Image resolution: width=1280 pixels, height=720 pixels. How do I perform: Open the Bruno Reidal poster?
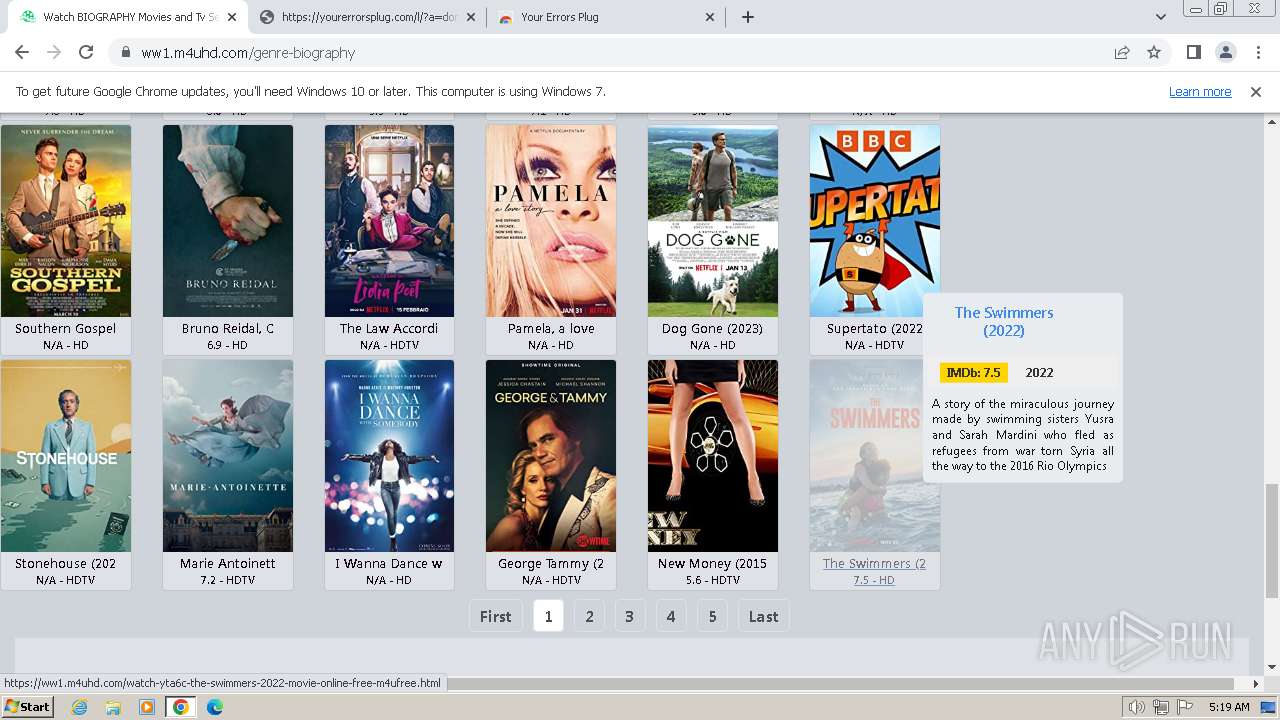228,221
